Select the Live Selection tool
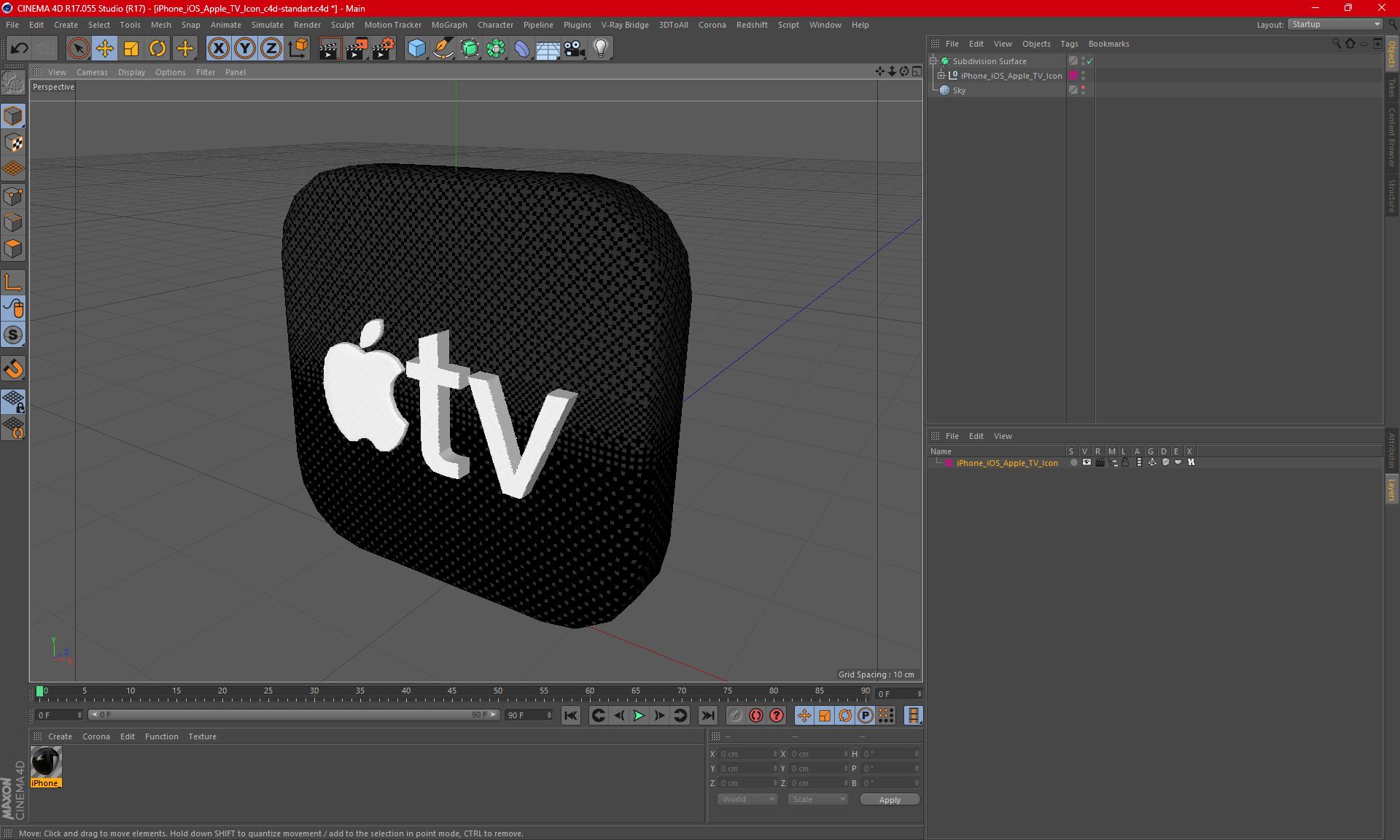 tap(78, 48)
